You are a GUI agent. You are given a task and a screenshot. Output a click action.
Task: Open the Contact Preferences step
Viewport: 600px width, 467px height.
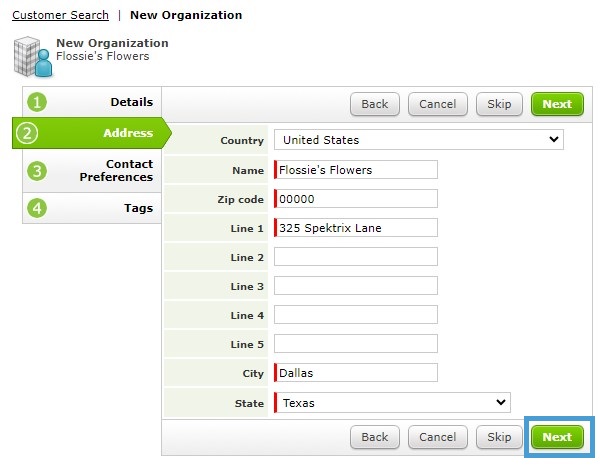[92, 171]
